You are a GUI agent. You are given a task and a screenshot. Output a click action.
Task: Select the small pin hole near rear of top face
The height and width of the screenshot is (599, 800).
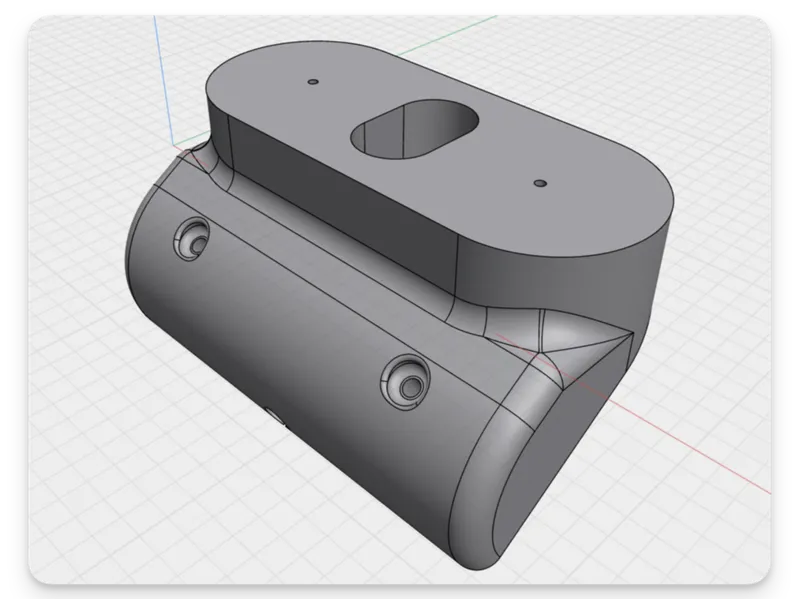[313, 82]
